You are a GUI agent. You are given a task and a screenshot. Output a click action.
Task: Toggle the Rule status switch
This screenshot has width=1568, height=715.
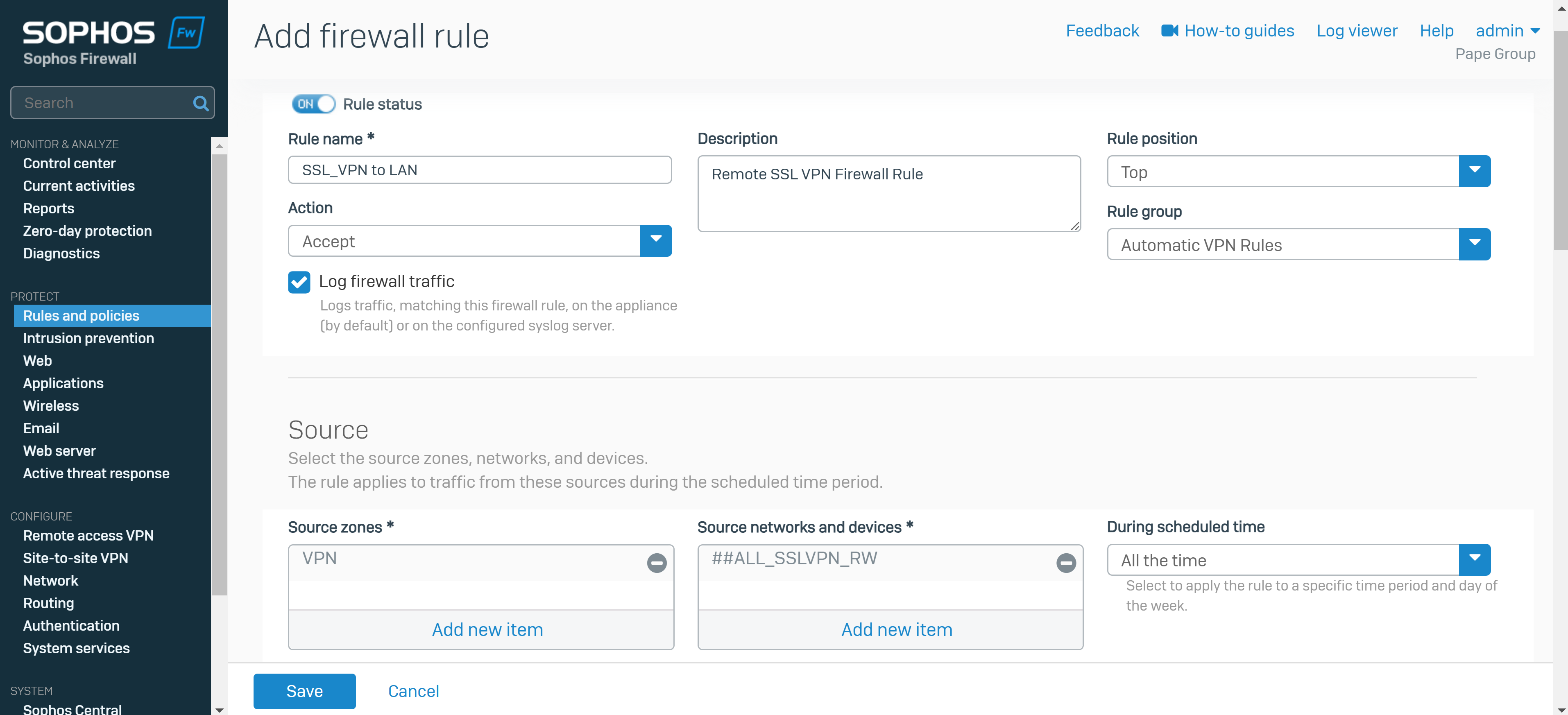(313, 104)
